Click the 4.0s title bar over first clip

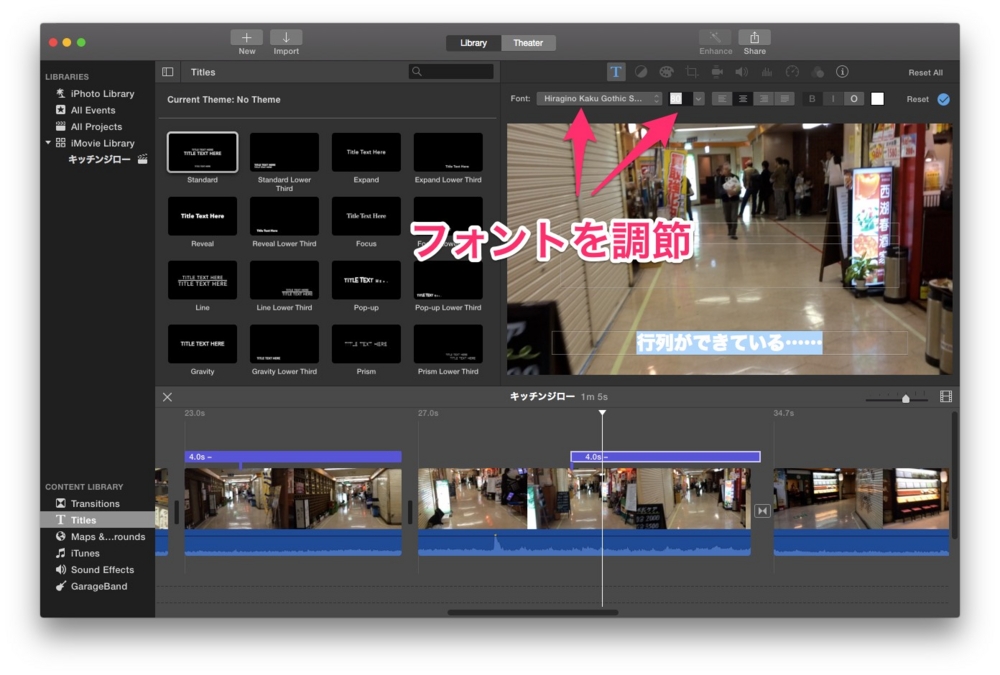tap(293, 457)
